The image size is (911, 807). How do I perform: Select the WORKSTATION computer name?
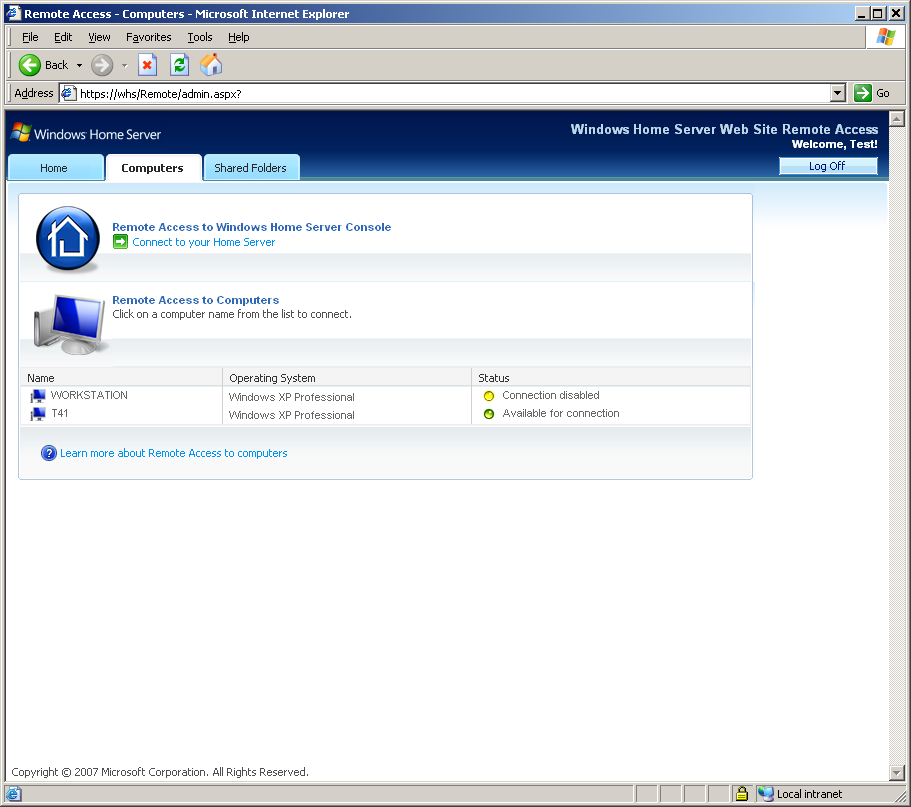pos(89,395)
